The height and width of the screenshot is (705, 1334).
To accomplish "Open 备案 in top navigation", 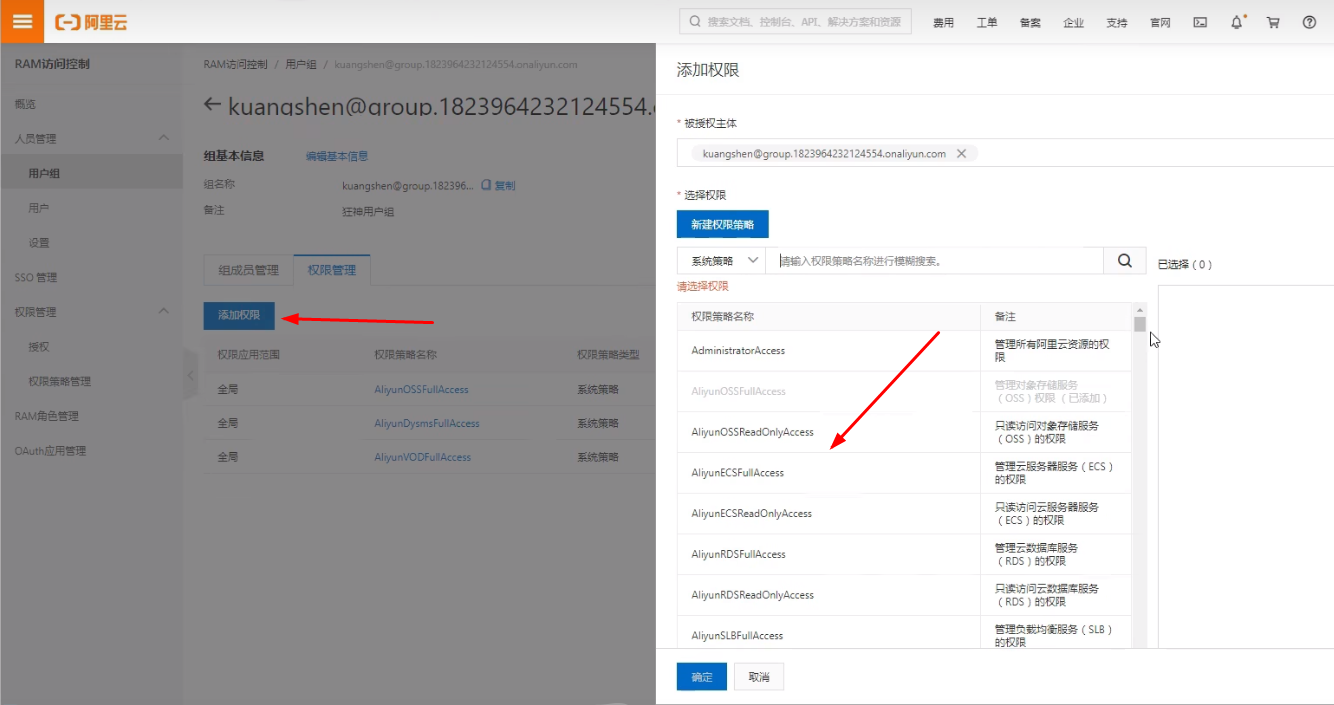I will pos(1030,22).
